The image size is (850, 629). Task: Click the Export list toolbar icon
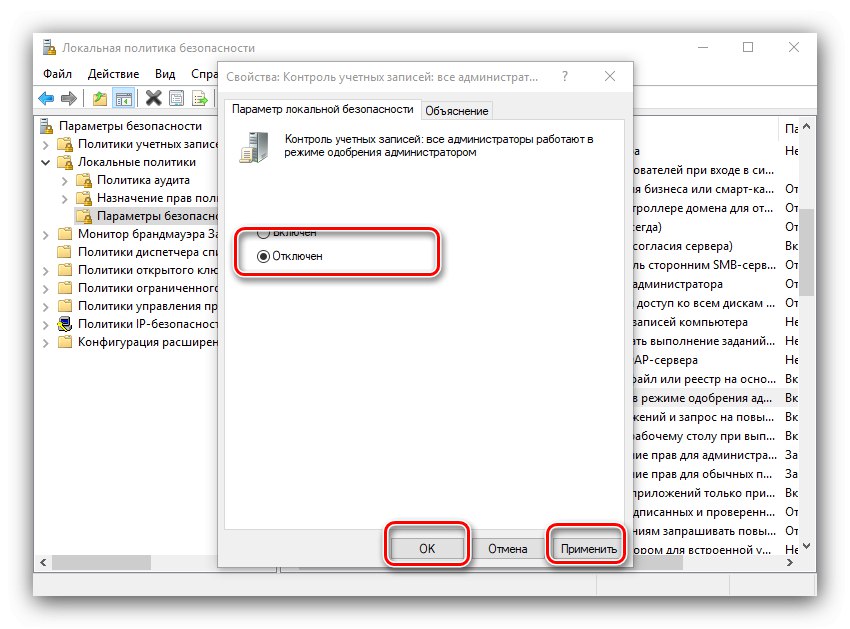(x=199, y=98)
